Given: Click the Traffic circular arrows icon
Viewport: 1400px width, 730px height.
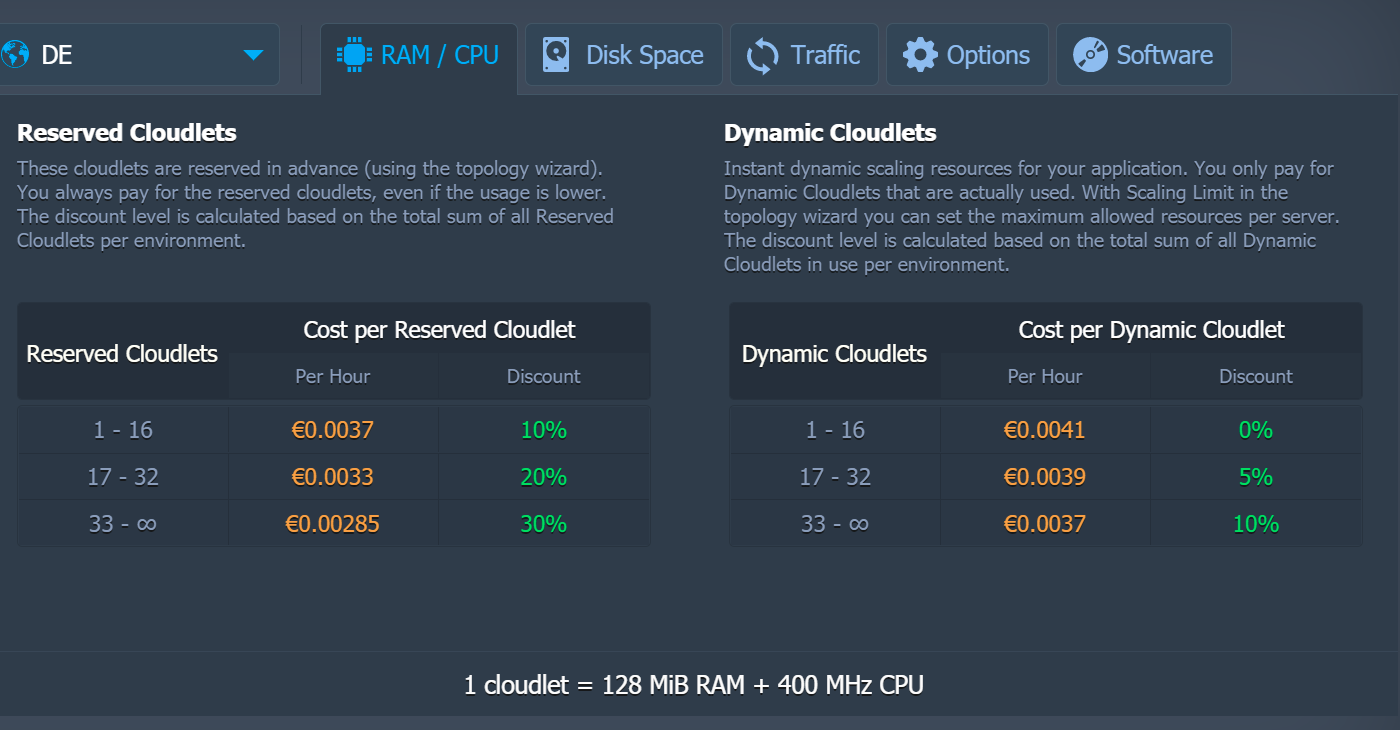Looking at the screenshot, I should [762, 55].
